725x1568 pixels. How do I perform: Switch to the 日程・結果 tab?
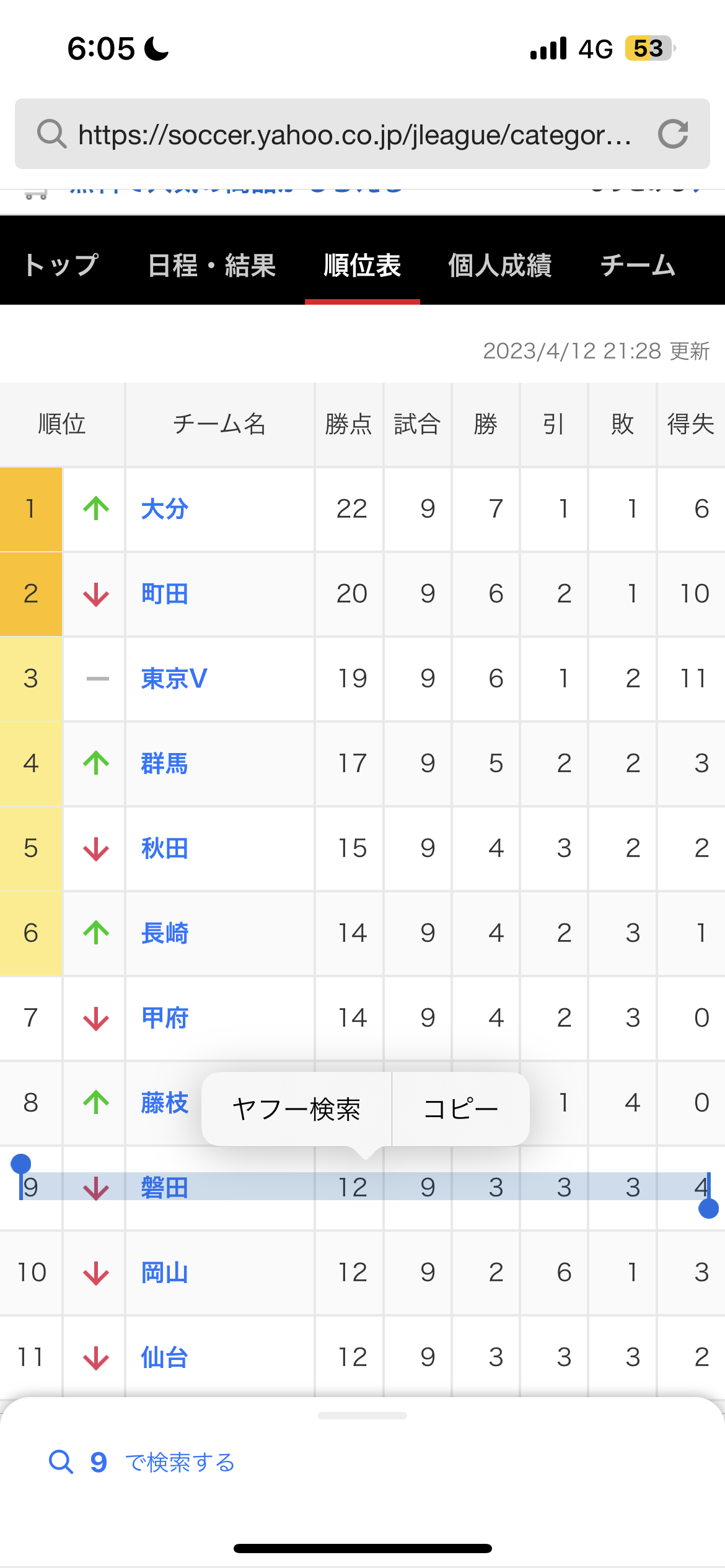pyautogui.click(x=211, y=265)
